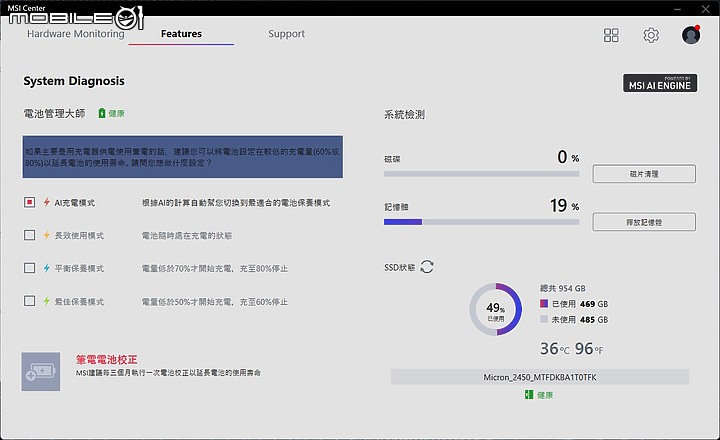Image resolution: width=720 pixels, height=440 pixels.
Task: Enable the 平衡保養模式 checkbox
Action: 29,268
